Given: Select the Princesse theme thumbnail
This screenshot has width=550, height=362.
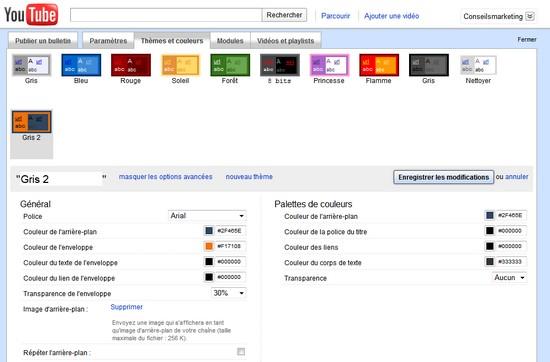Looking at the screenshot, I should [x=329, y=65].
